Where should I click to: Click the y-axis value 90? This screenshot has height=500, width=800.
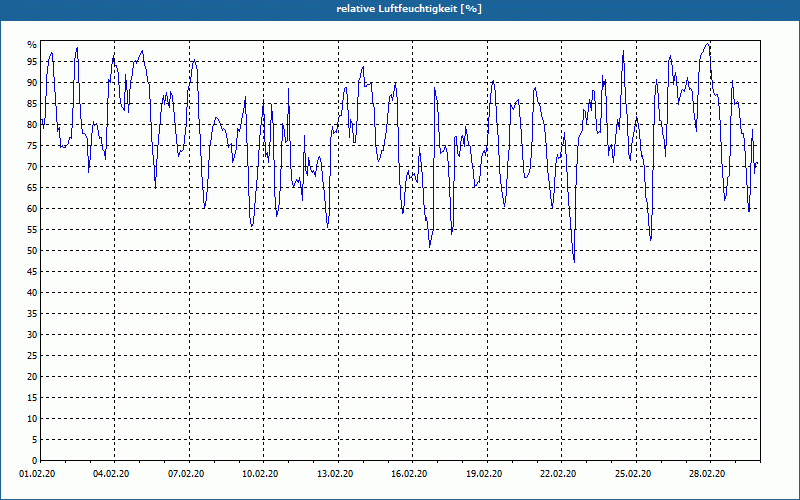32,83
